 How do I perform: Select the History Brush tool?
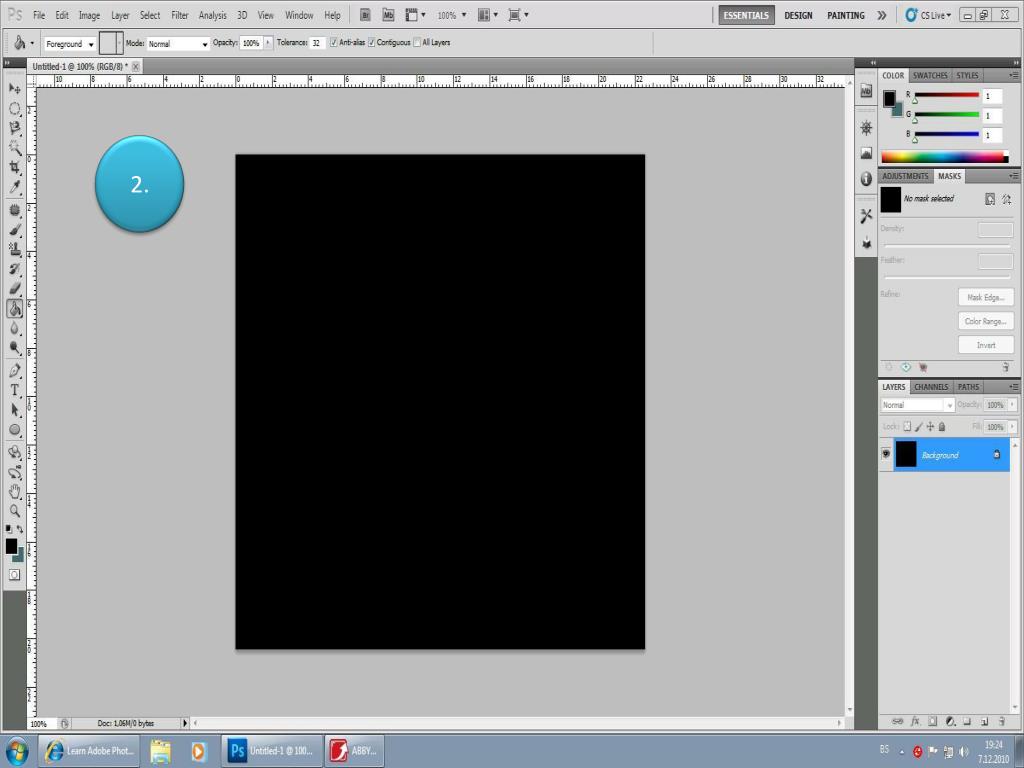[14, 269]
